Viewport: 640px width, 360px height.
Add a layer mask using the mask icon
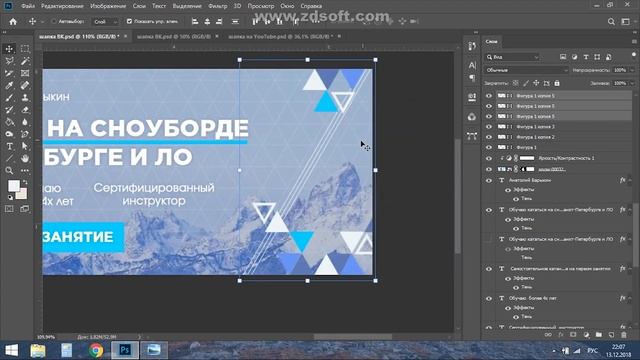573,335
